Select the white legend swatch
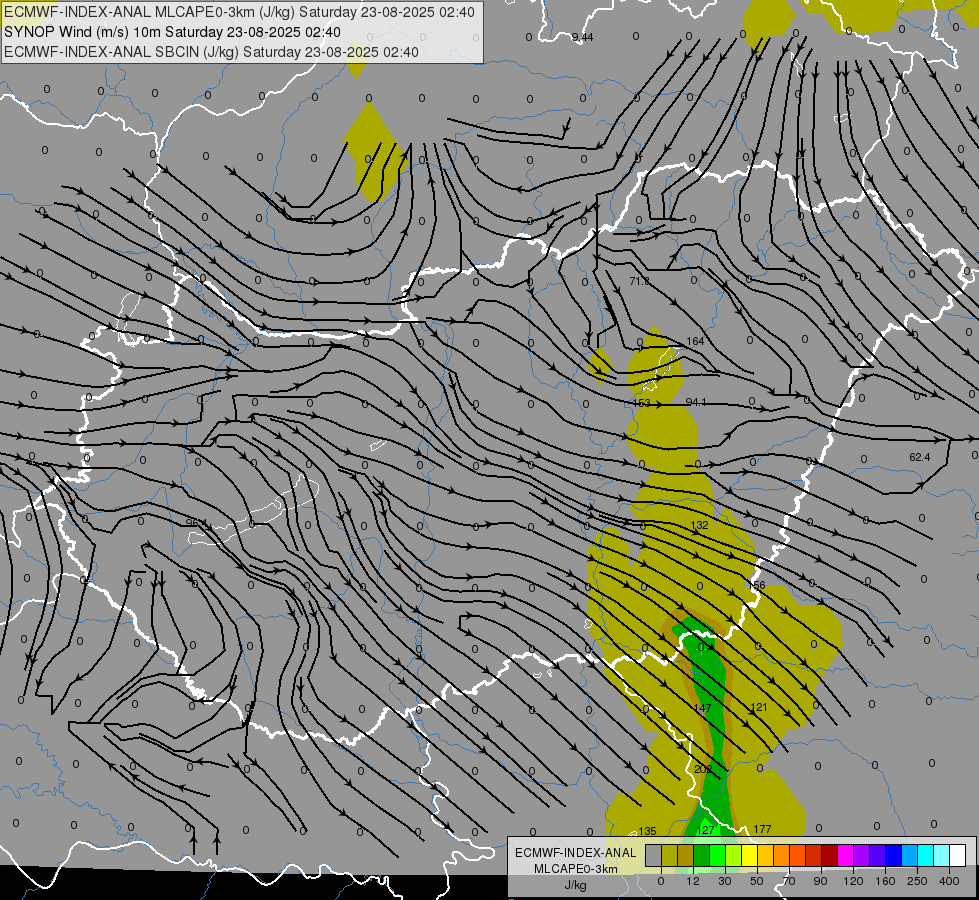979x900 pixels. (958, 855)
